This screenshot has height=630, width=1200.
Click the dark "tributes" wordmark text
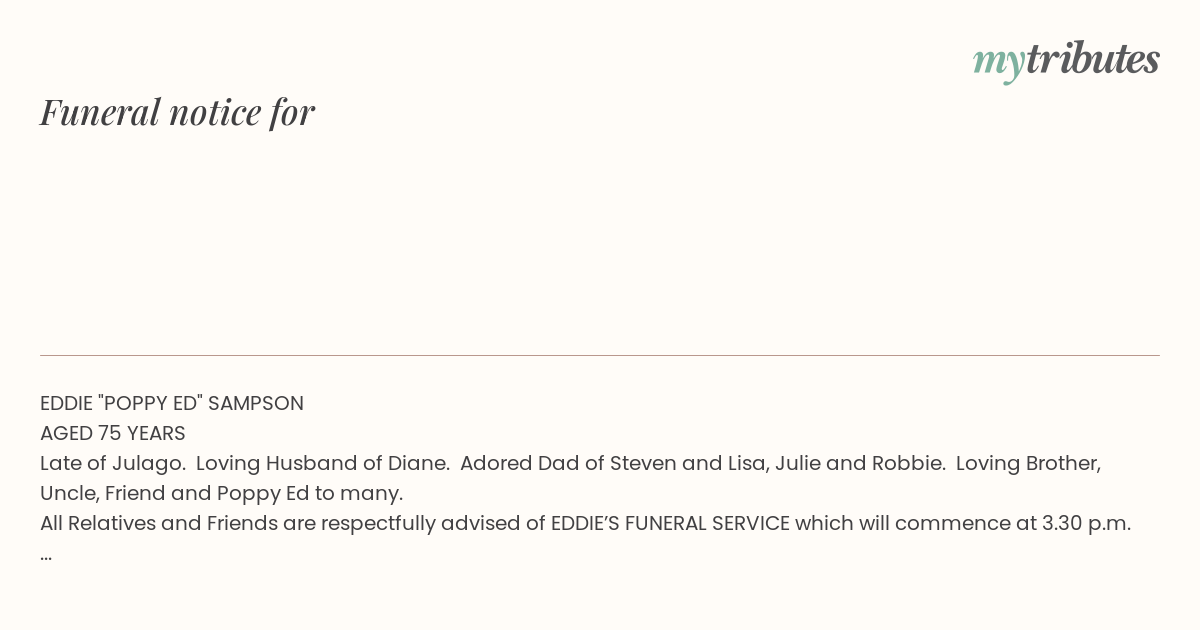1092,59
